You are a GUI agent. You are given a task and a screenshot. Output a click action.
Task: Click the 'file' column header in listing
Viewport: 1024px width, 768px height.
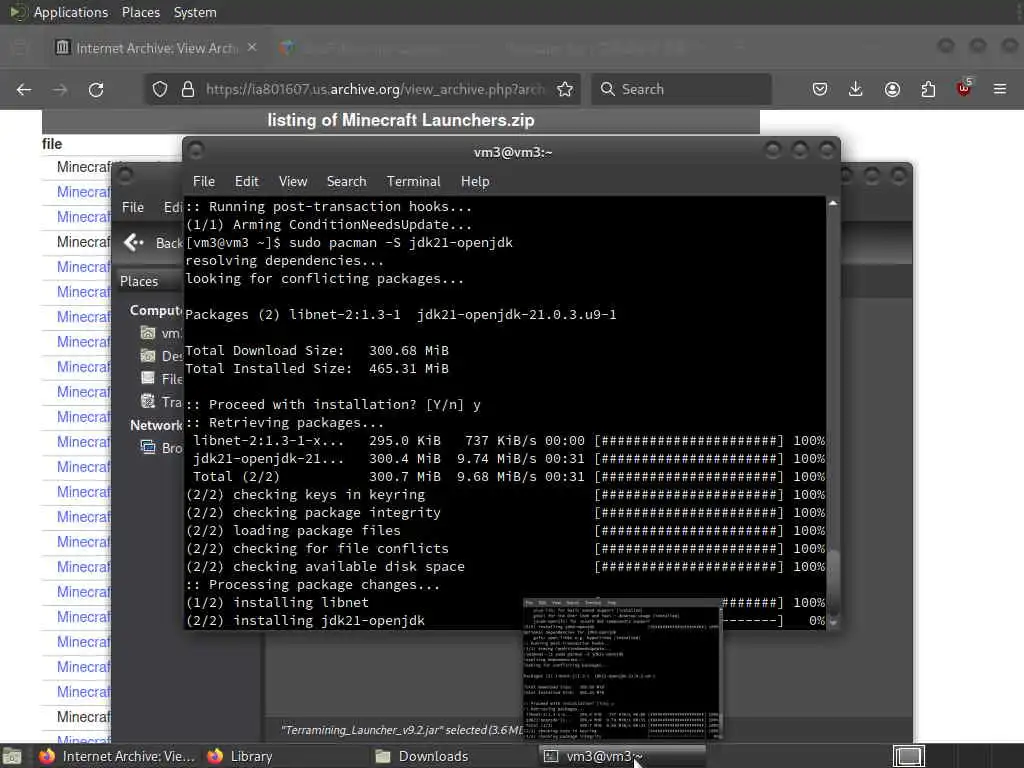point(52,144)
